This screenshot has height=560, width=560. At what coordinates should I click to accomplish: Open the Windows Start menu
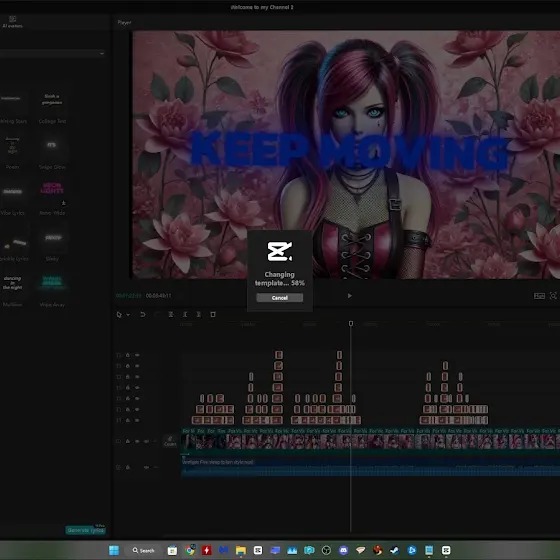click(114, 550)
